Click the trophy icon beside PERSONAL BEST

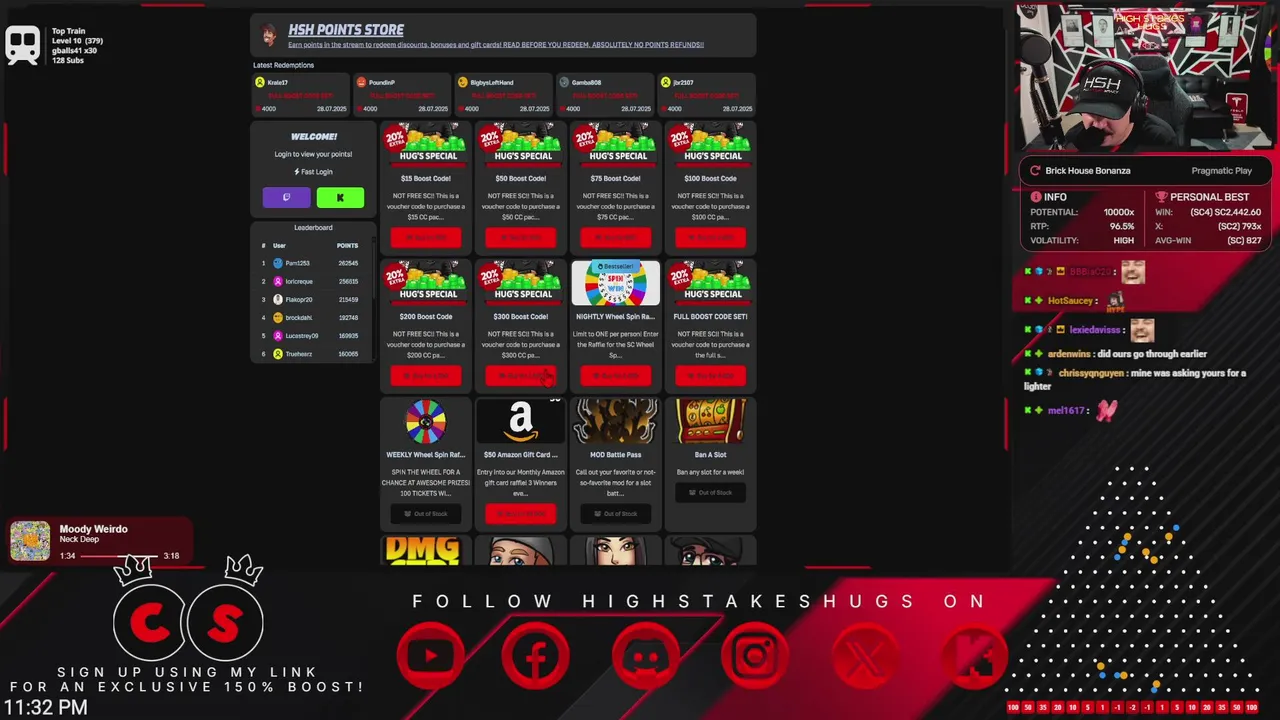click(x=1161, y=197)
